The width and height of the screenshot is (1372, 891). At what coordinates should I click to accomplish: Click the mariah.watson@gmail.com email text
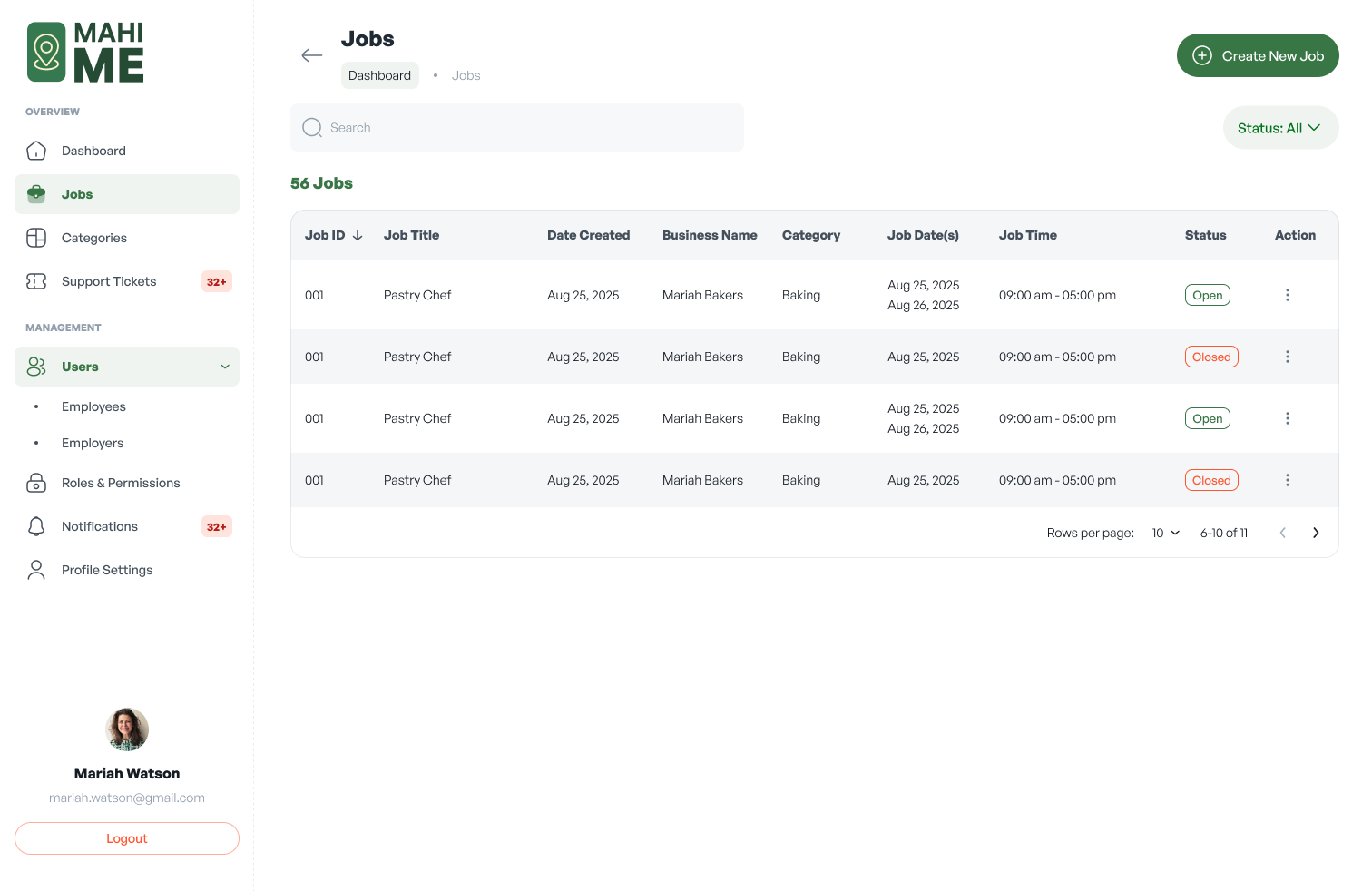coord(127,798)
